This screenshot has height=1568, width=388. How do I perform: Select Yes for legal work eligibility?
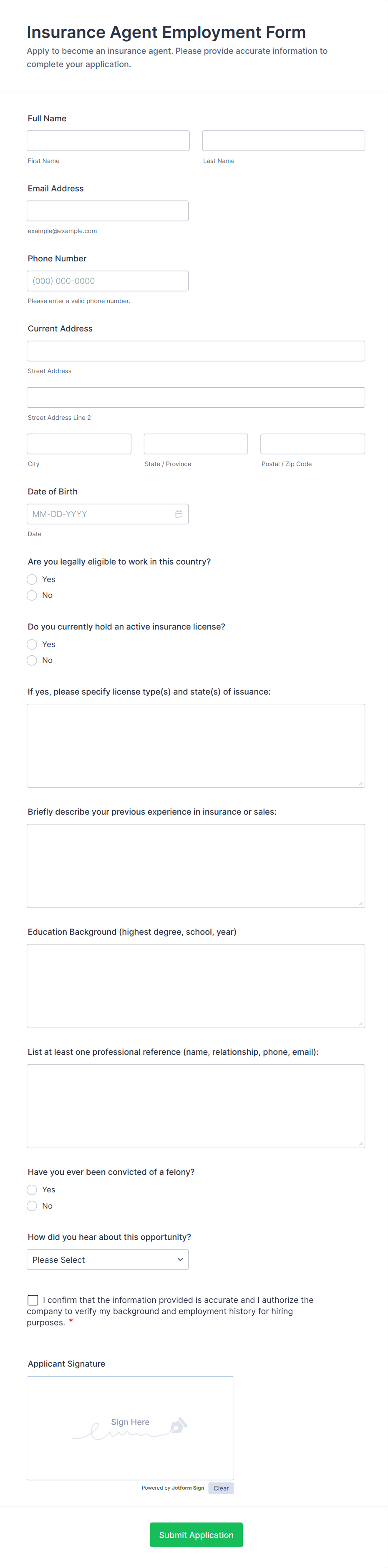click(x=32, y=579)
